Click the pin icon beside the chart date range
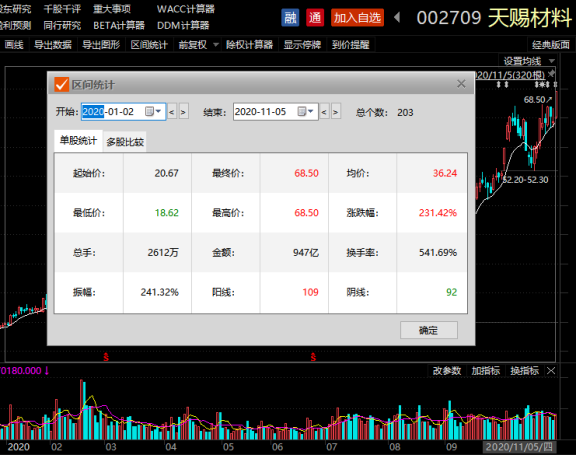Image resolution: width=576 pixels, height=455 pixels. click(551, 75)
